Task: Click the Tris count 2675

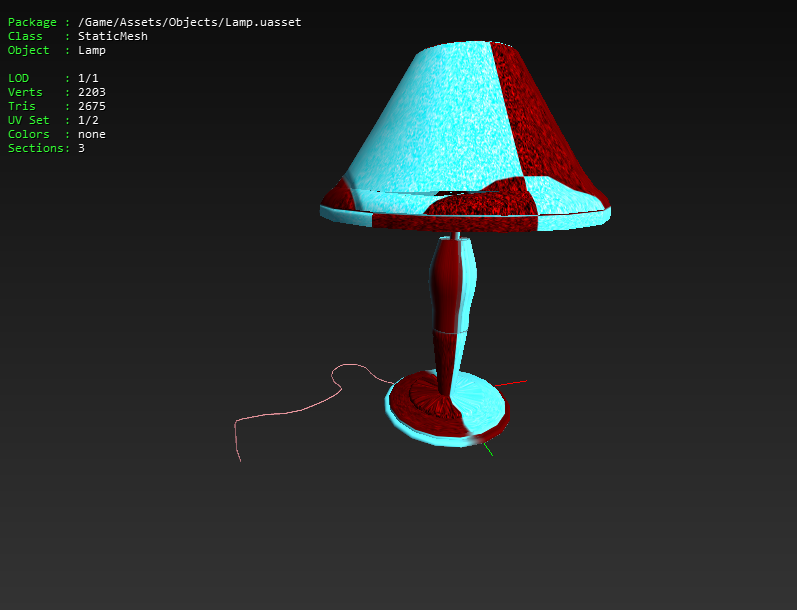Action: click(x=92, y=106)
